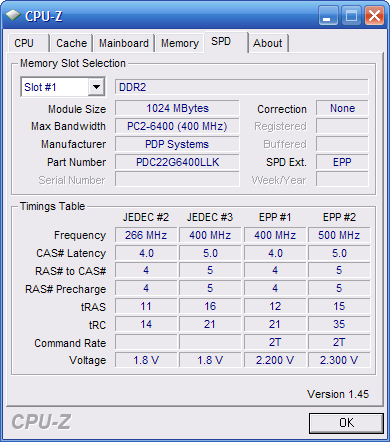Click the EPP #2 column header
This screenshot has height=442, width=390.
(339, 217)
